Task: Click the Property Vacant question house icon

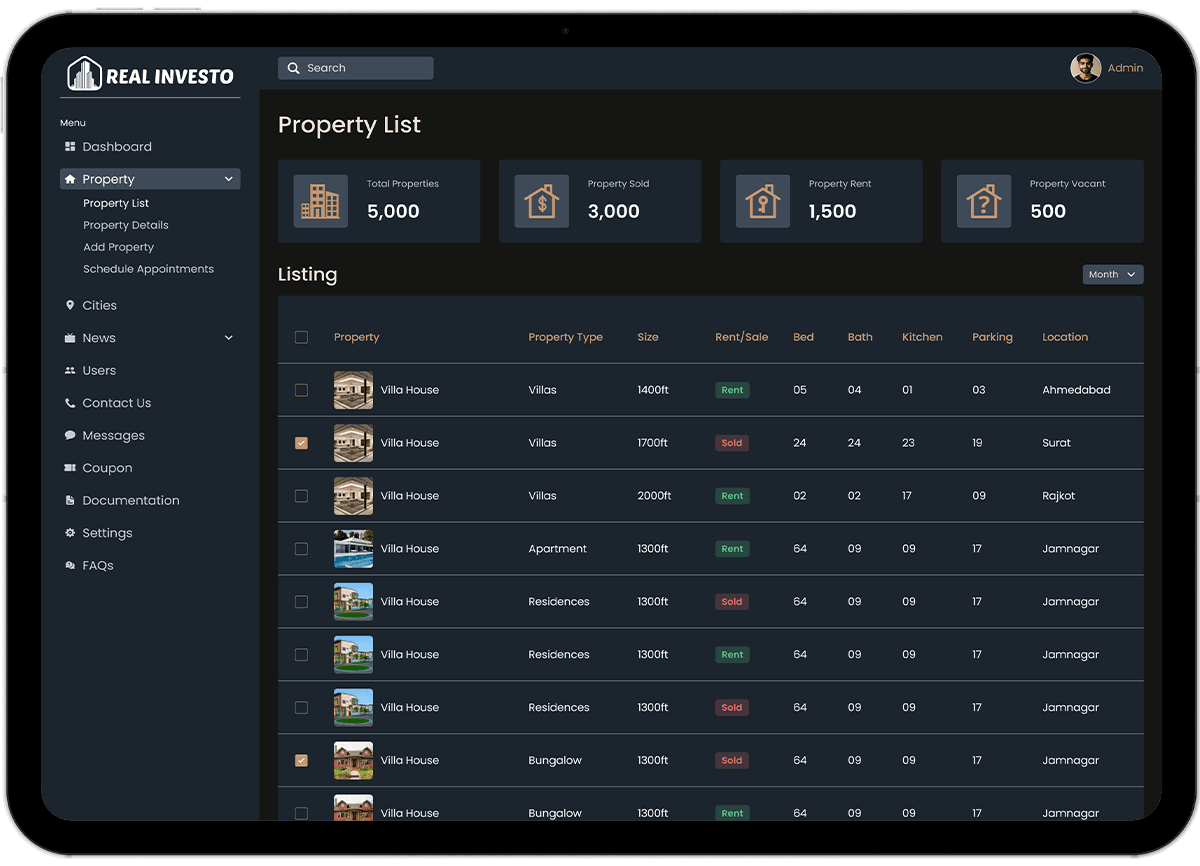Action: click(x=983, y=201)
